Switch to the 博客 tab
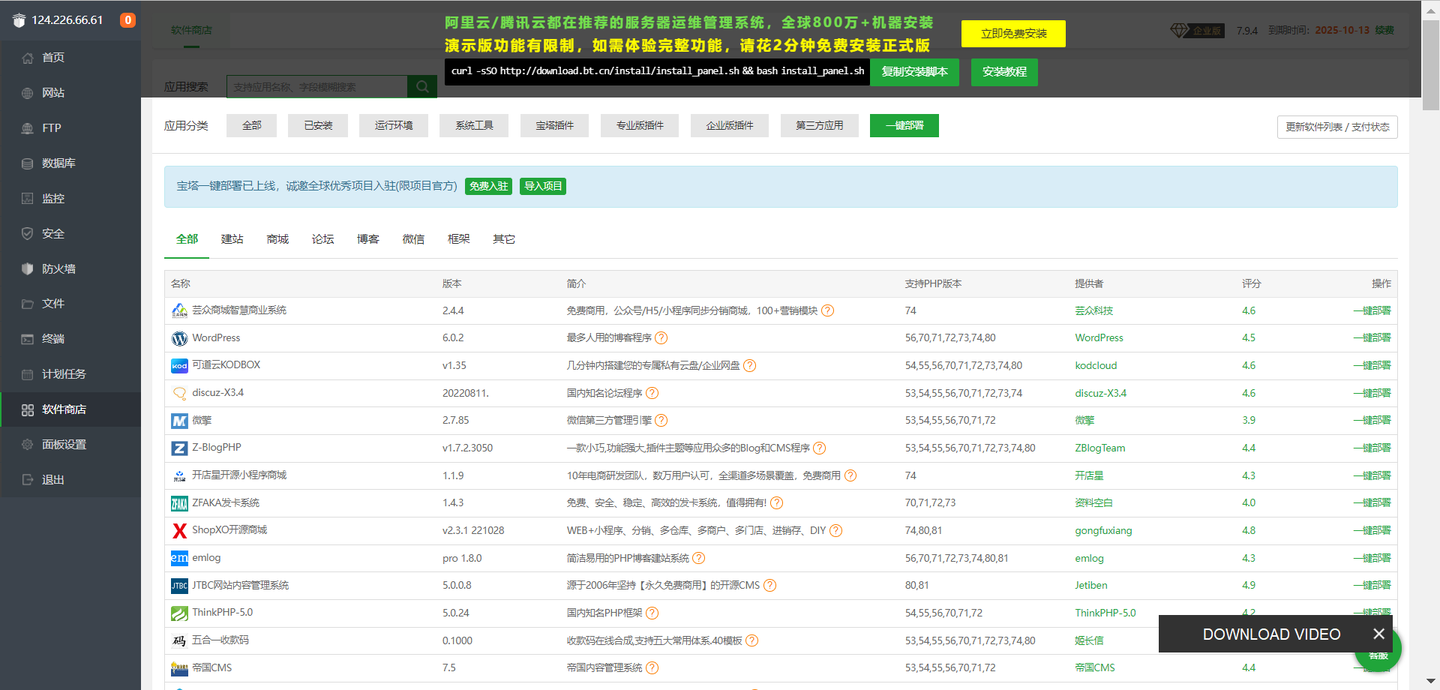Image resolution: width=1440 pixels, height=690 pixels. tap(368, 239)
